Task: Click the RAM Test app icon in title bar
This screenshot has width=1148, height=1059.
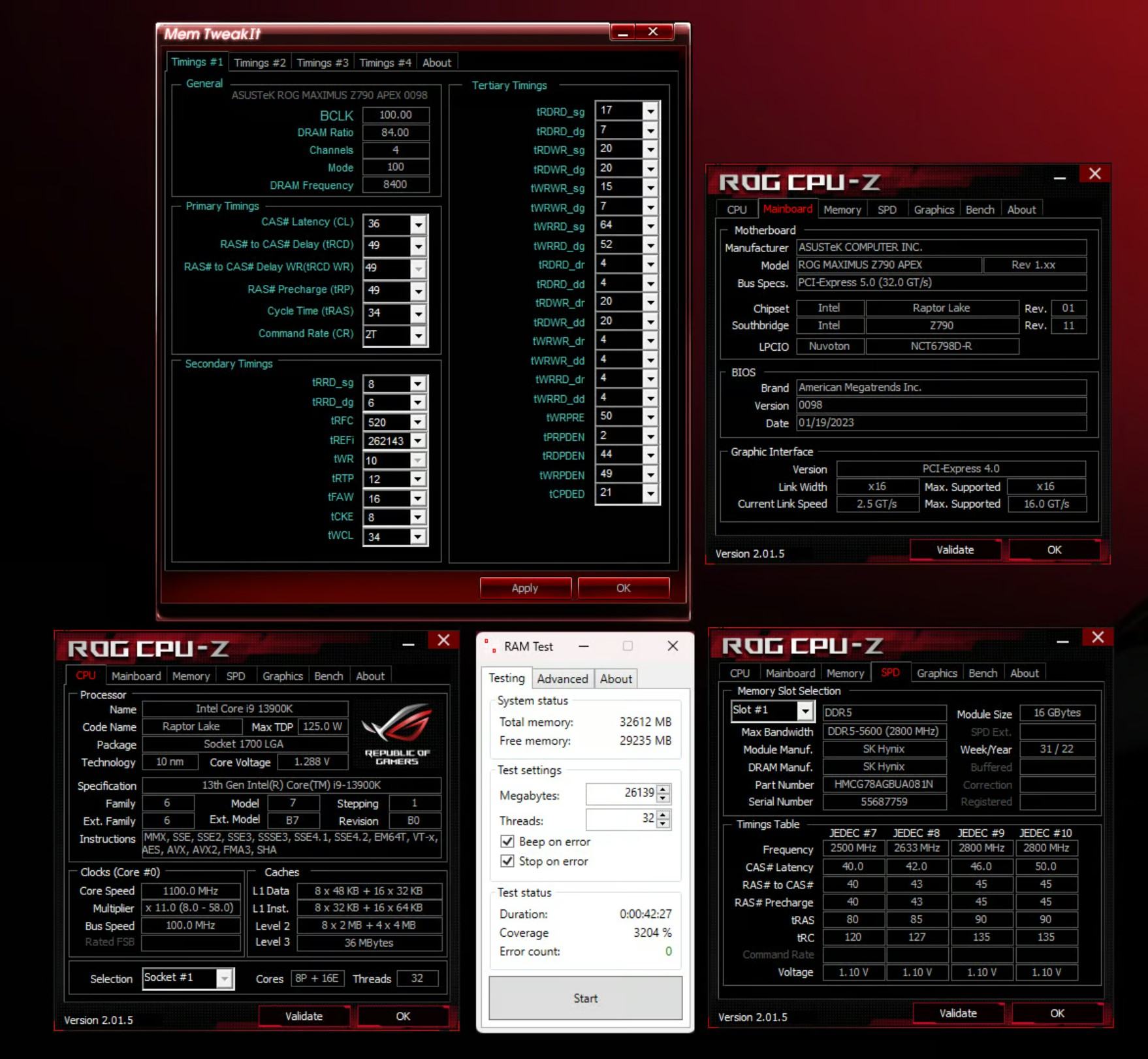Action: [490, 646]
